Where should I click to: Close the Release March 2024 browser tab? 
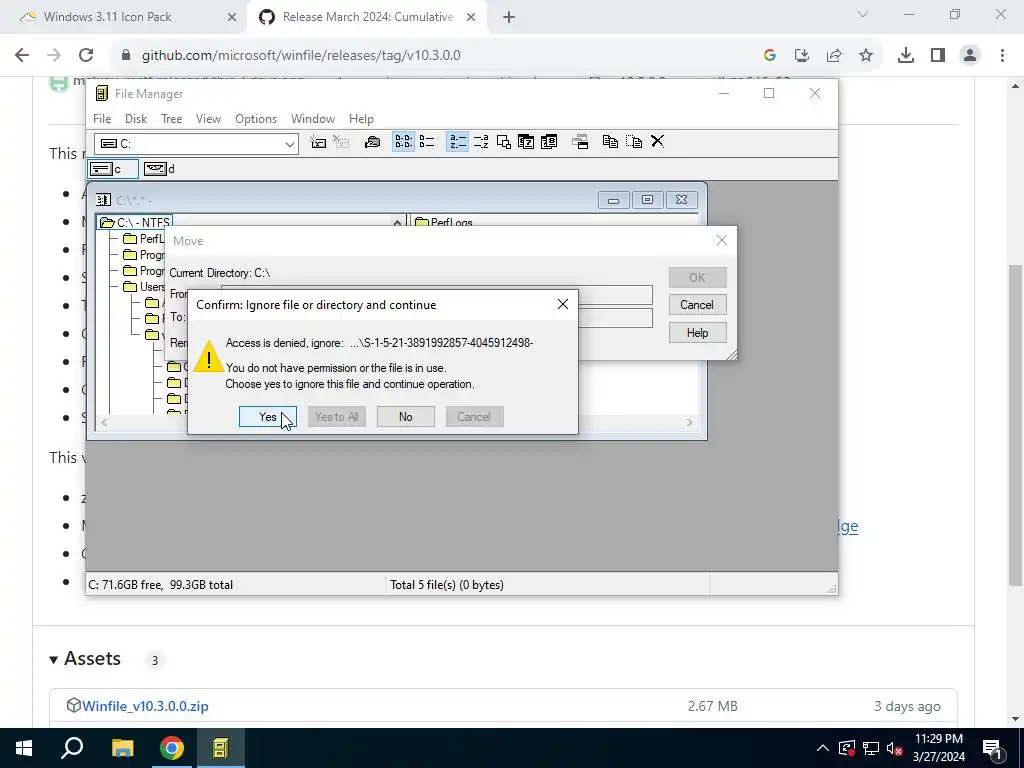(x=471, y=17)
